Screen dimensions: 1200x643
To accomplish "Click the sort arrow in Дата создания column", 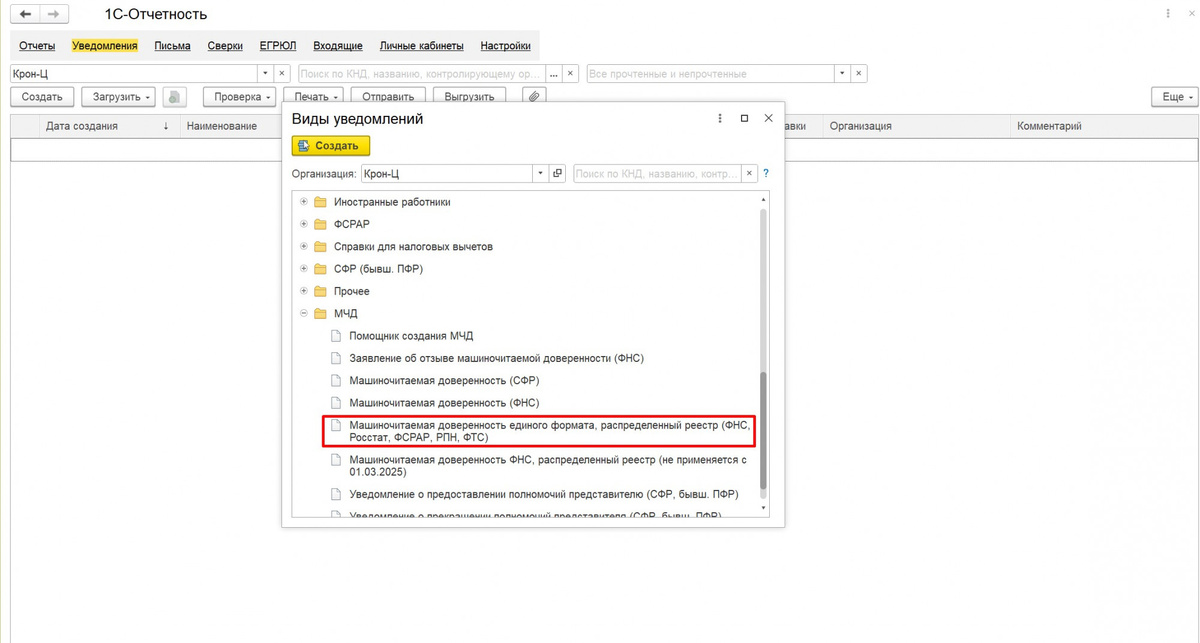I will tap(166, 126).
